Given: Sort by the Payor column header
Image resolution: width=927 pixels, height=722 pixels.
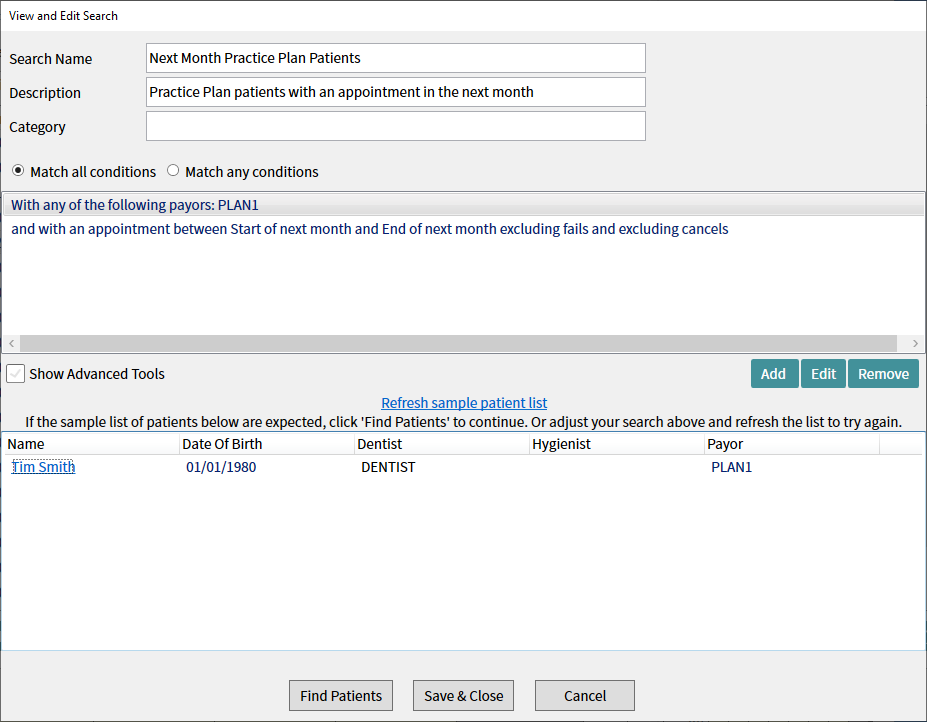Looking at the screenshot, I should [792, 444].
